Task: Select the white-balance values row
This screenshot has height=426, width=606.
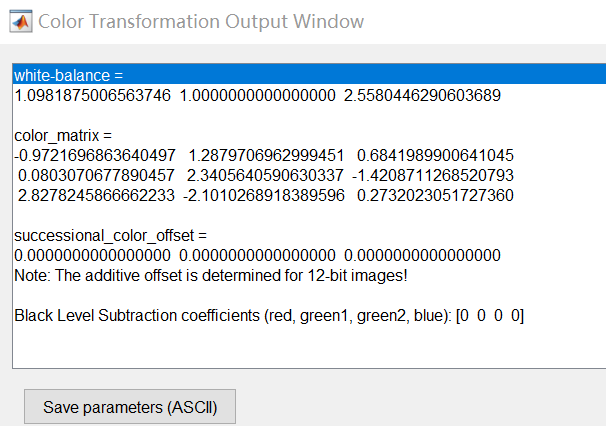Action: tap(257, 95)
